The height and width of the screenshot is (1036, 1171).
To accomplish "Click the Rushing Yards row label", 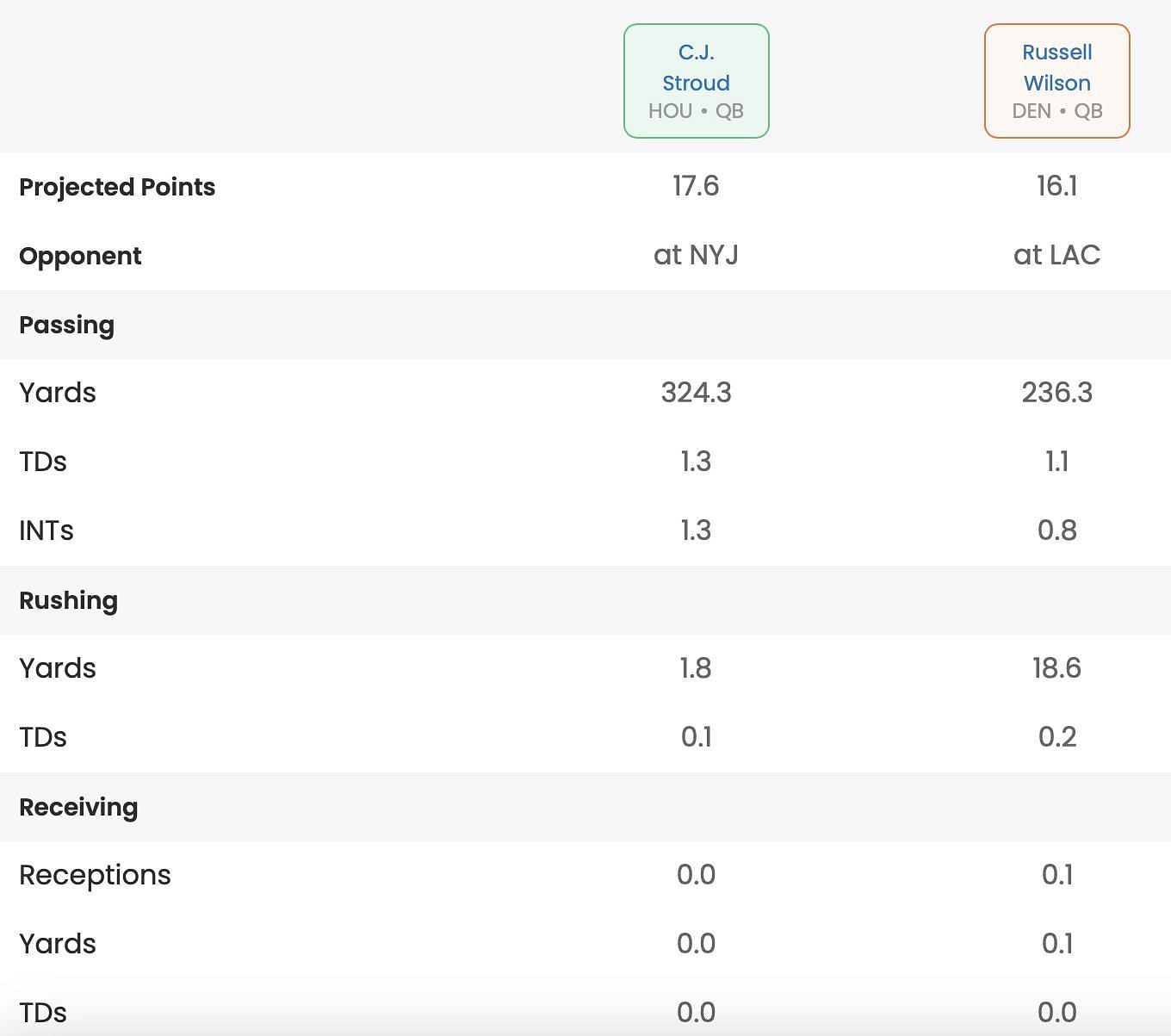I will (58, 668).
